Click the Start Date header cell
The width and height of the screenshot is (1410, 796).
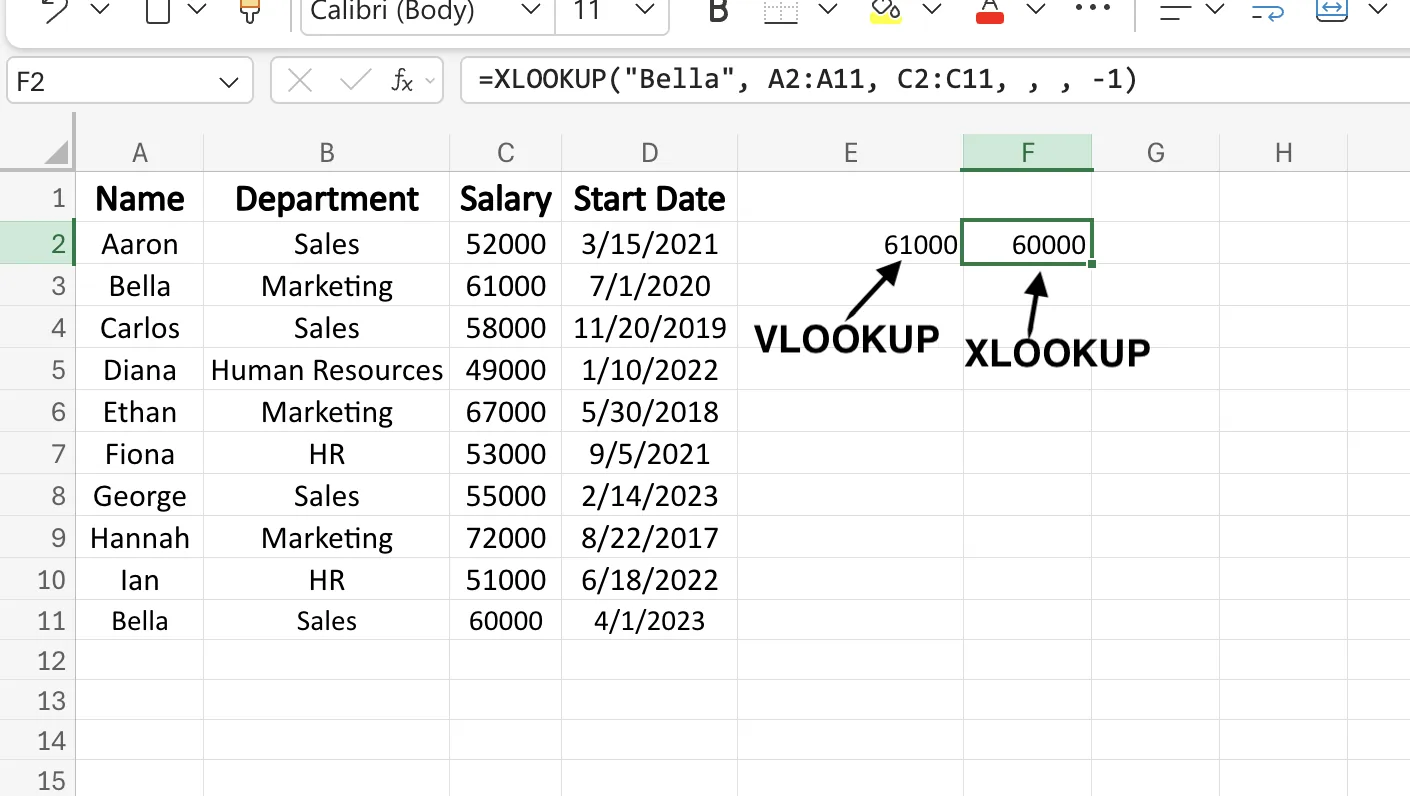coord(650,198)
